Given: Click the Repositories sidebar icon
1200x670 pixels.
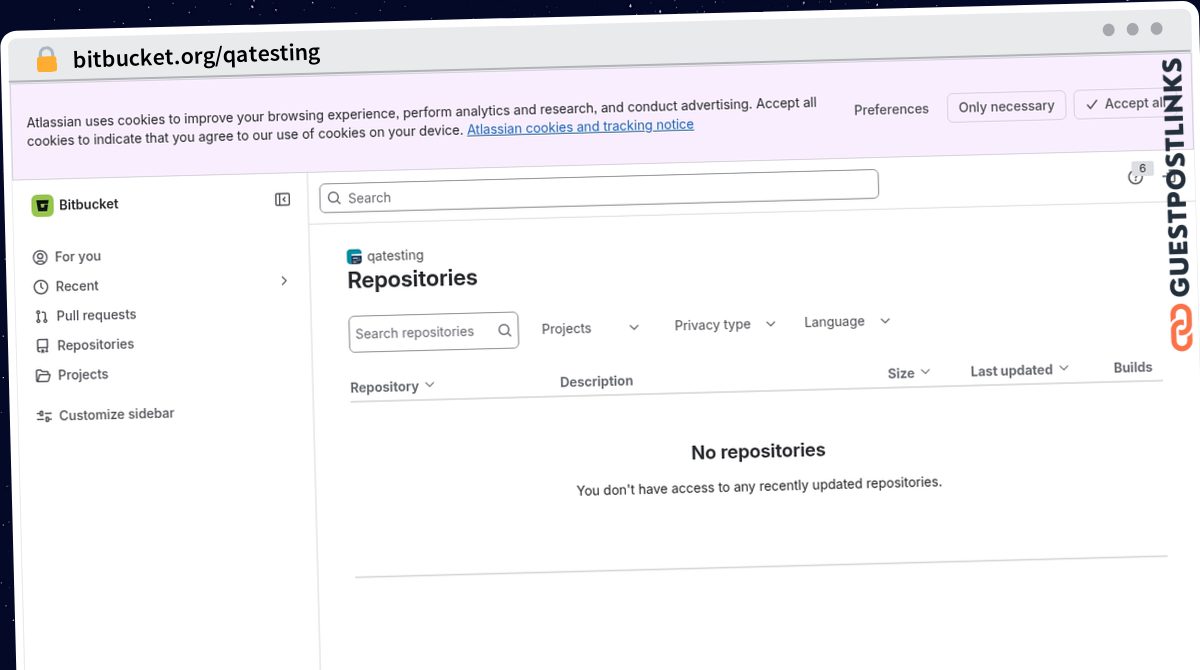Looking at the screenshot, I should point(42,346).
